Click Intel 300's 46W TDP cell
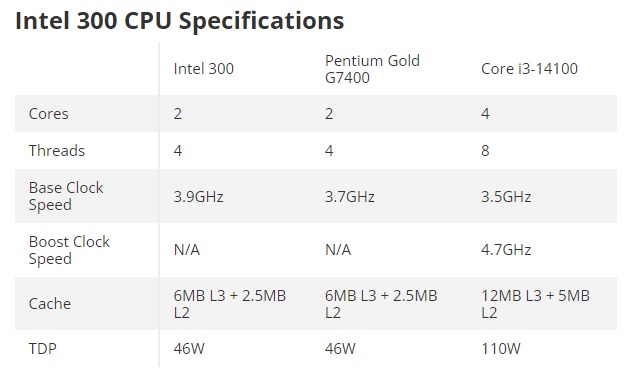The image size is (628, 370). 189,348
